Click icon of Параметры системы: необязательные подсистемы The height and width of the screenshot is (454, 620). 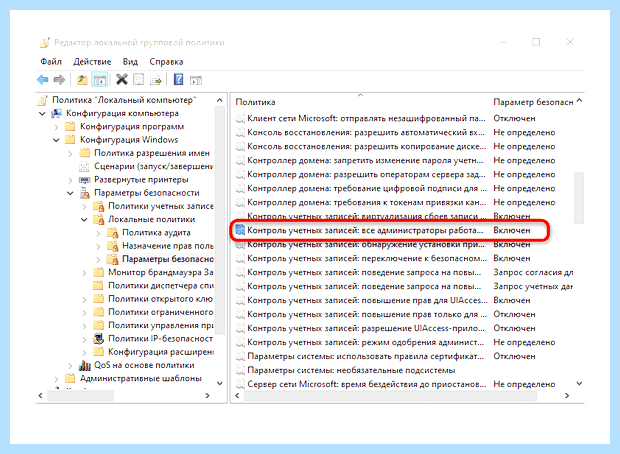(x=240, y=370)
